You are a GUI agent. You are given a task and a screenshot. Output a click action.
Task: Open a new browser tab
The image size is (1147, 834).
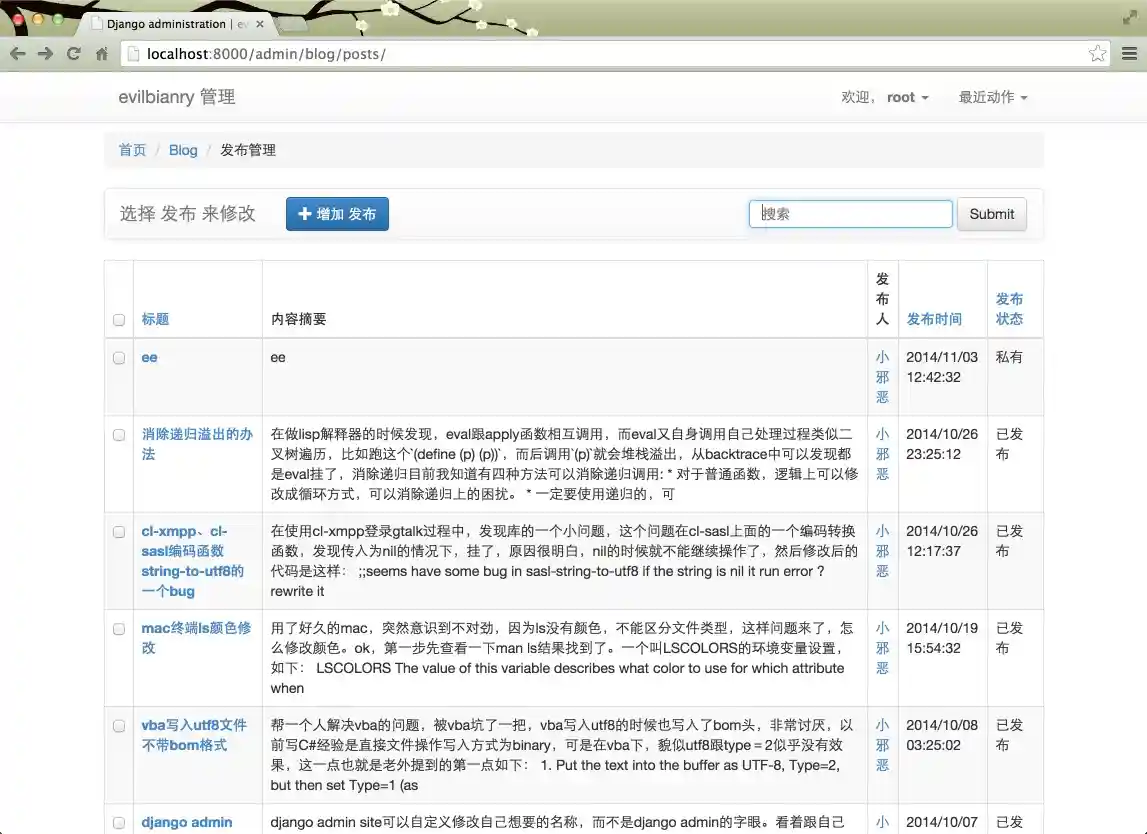(x=291, y=24)
